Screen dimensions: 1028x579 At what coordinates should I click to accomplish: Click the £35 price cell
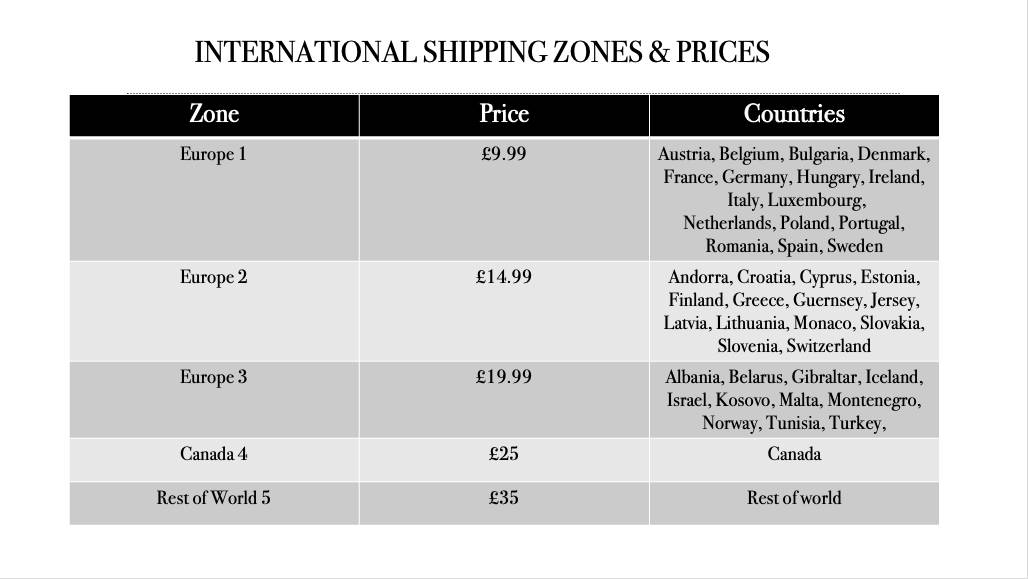pos(504,503)
